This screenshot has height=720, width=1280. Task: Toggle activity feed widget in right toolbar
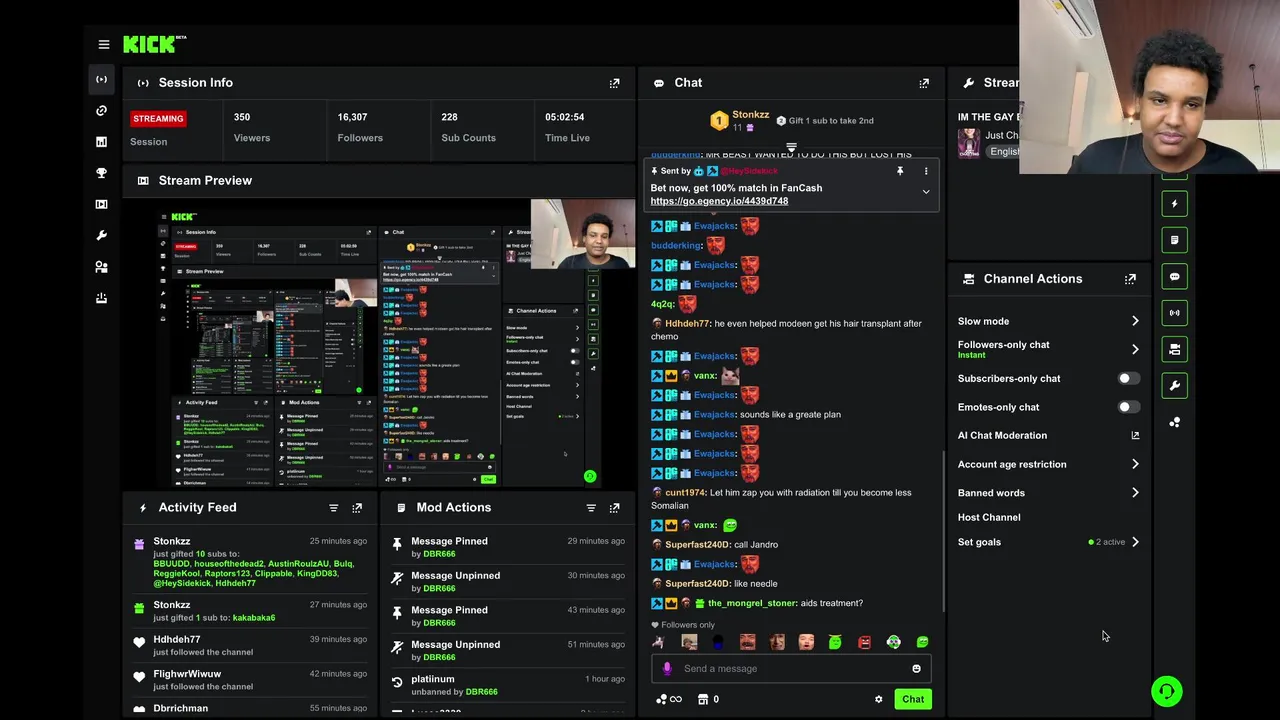pyautogui.click(x=1175, y=204)
